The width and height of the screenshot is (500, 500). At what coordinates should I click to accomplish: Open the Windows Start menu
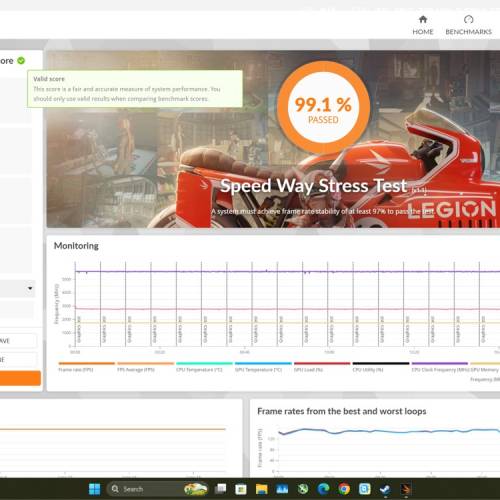tap(95, 489)
